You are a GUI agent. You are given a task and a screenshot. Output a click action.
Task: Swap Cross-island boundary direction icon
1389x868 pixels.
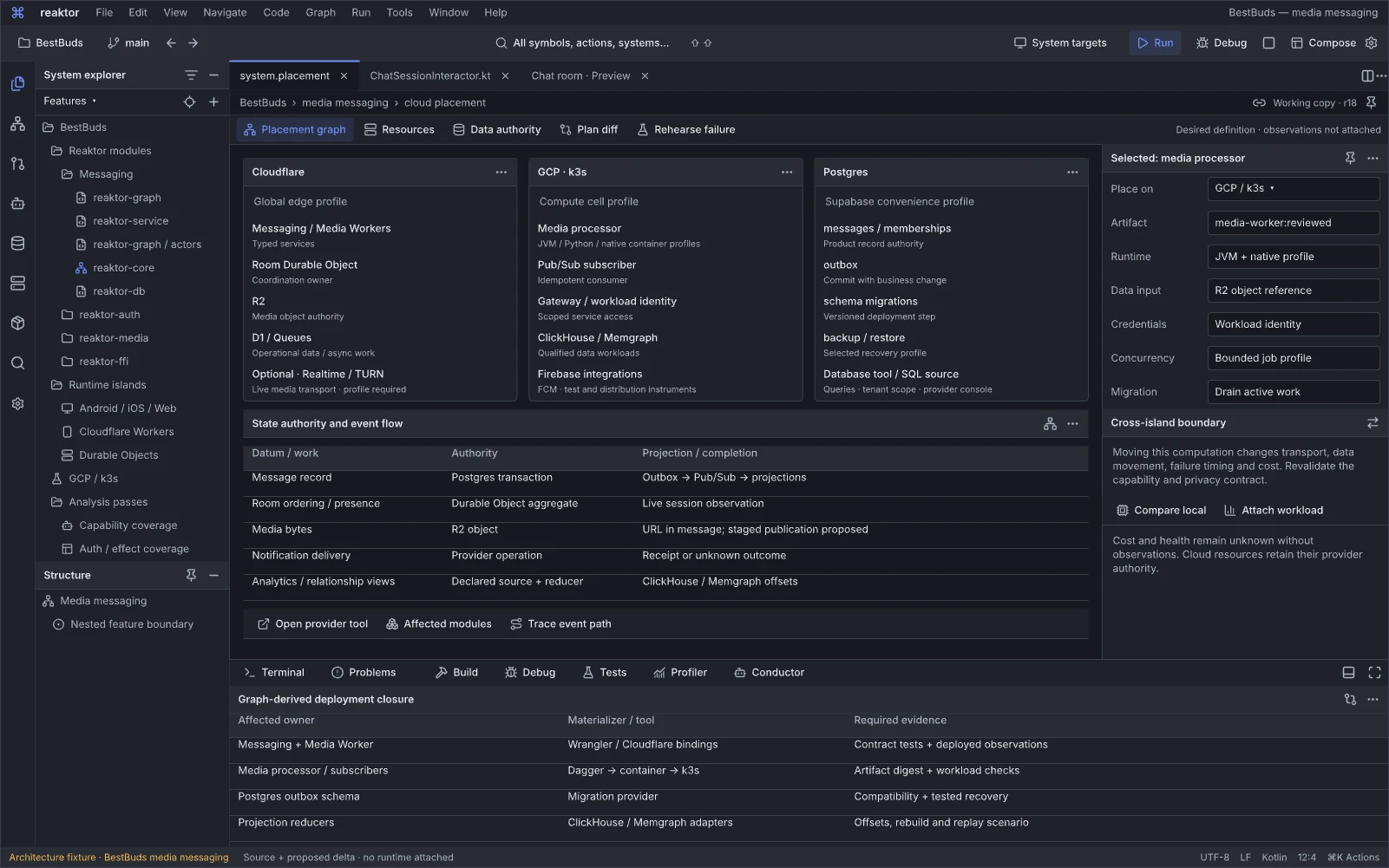tap(1373, 423)
